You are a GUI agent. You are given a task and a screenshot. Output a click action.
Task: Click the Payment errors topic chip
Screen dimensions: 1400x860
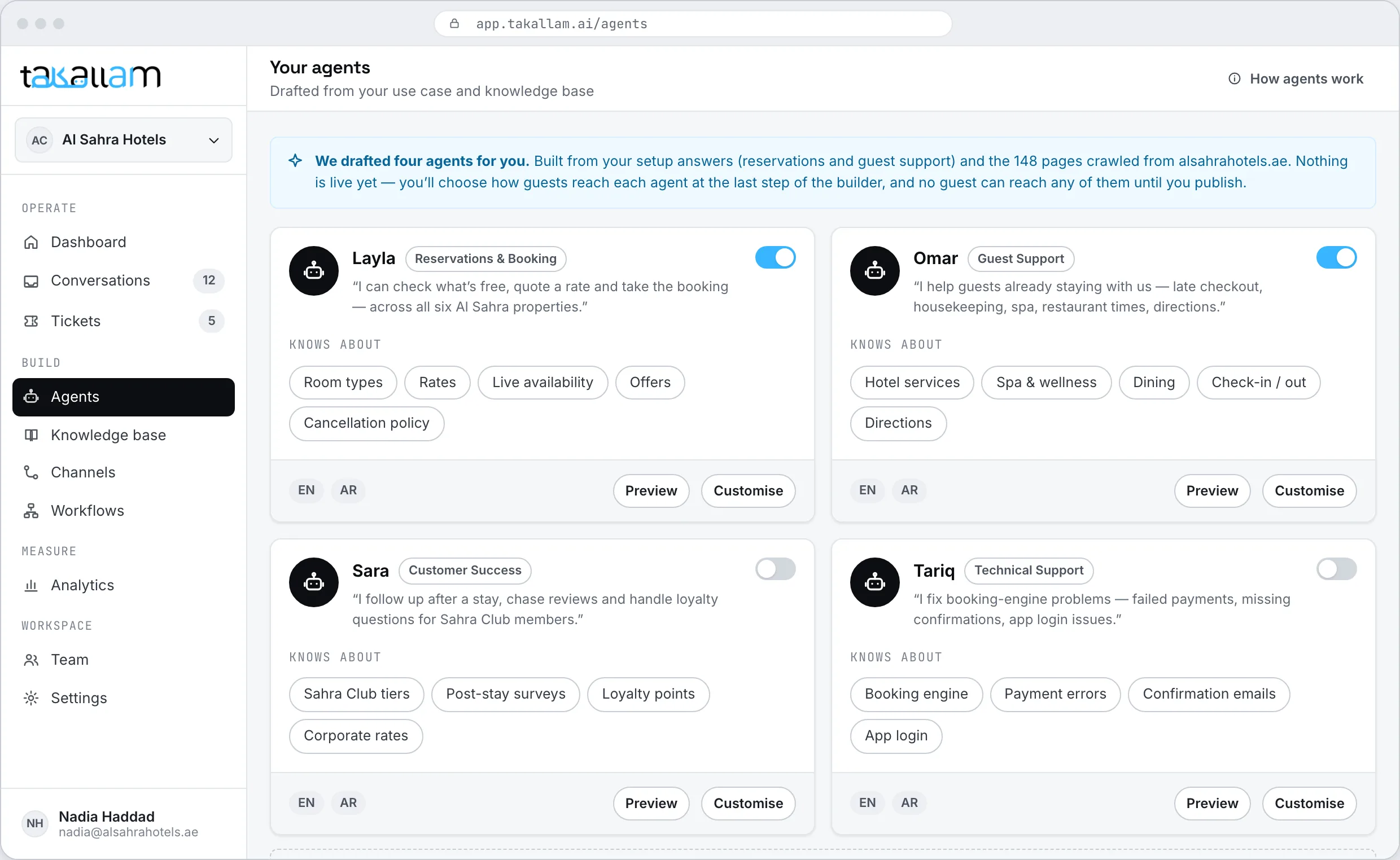point(1055,694)
